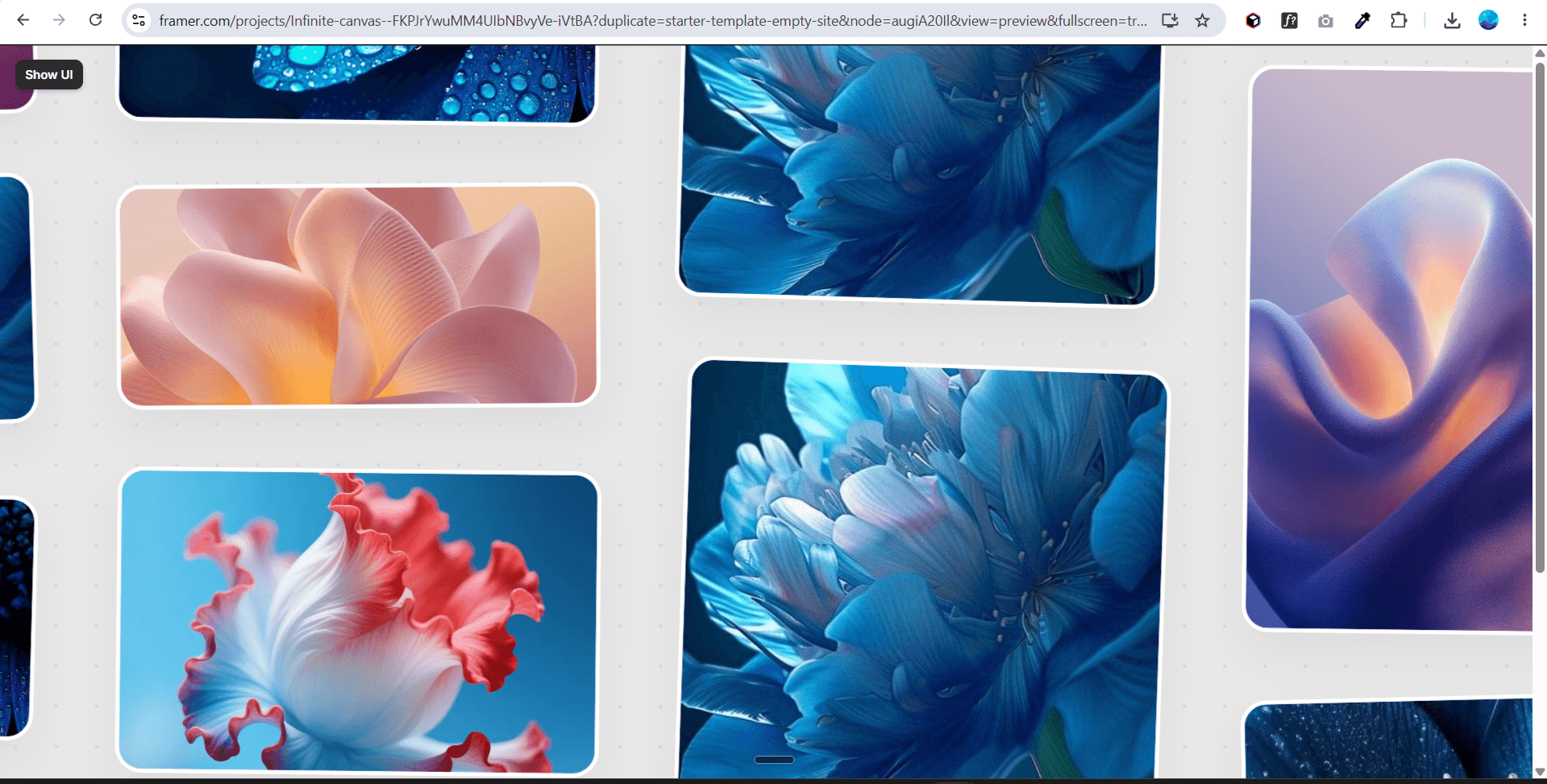The image size is (1547, 784).
Task: Open the fonts extension icon
Action: click(1289, 20)
